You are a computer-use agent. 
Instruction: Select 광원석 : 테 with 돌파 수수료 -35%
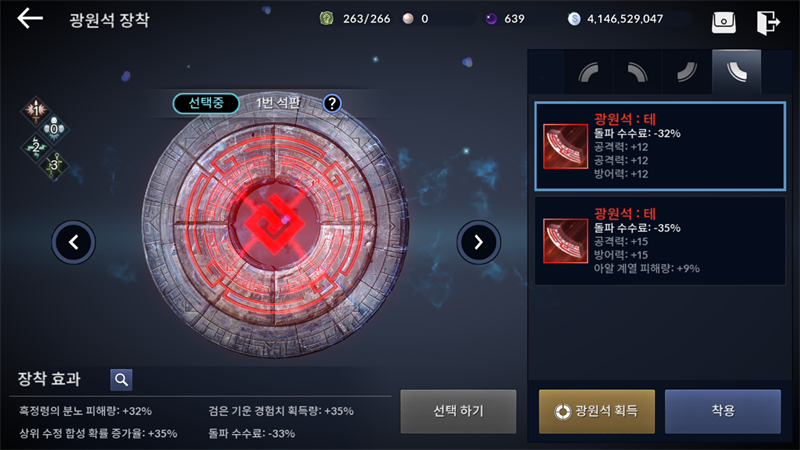click(660, 241)
